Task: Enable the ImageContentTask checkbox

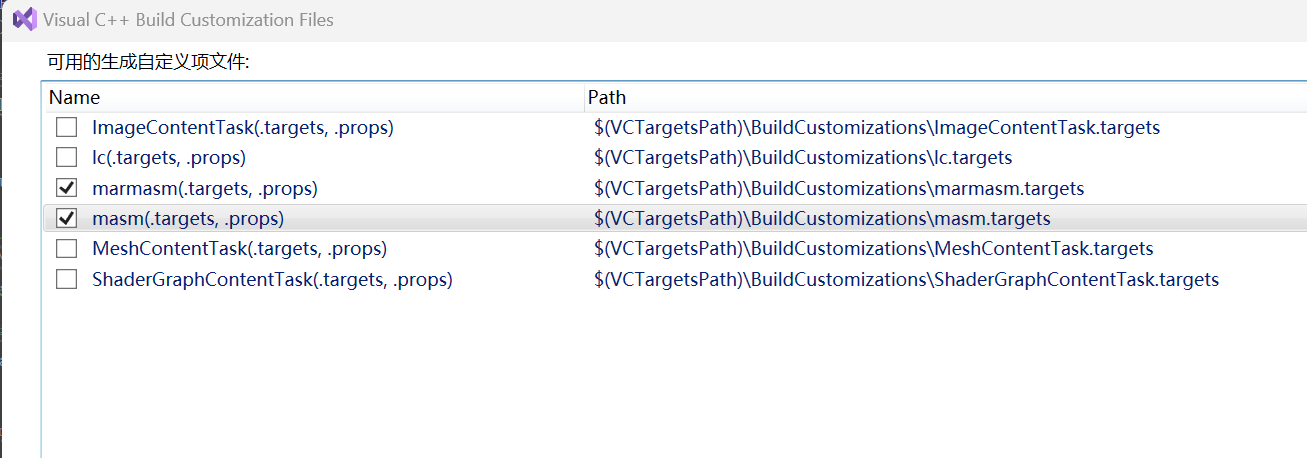Action: (x=66, y=127)
